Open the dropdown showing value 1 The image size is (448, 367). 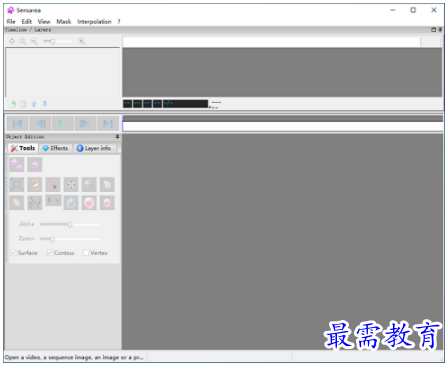click(53, 200)
